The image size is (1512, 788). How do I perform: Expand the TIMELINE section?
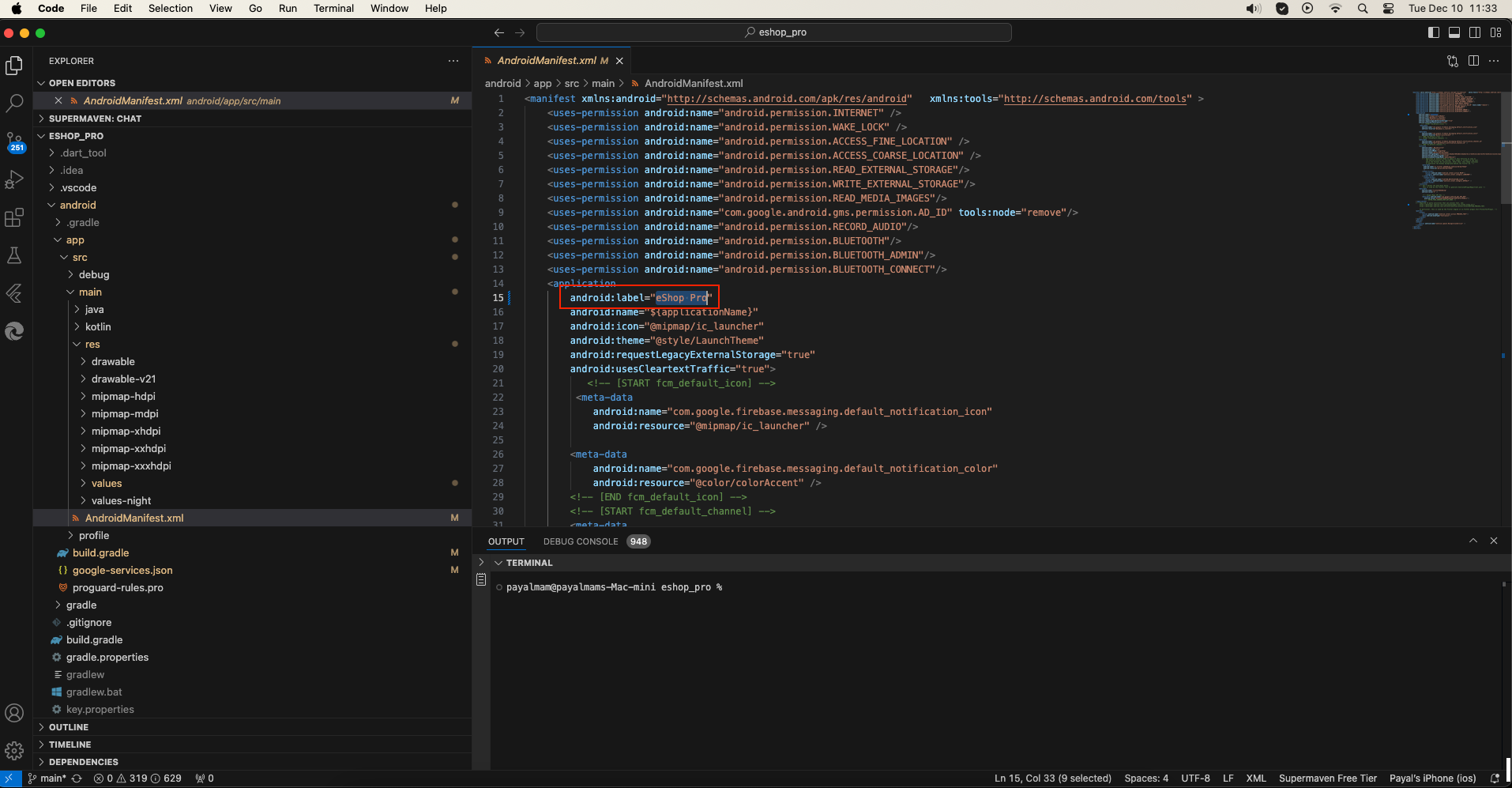(253, 745)
